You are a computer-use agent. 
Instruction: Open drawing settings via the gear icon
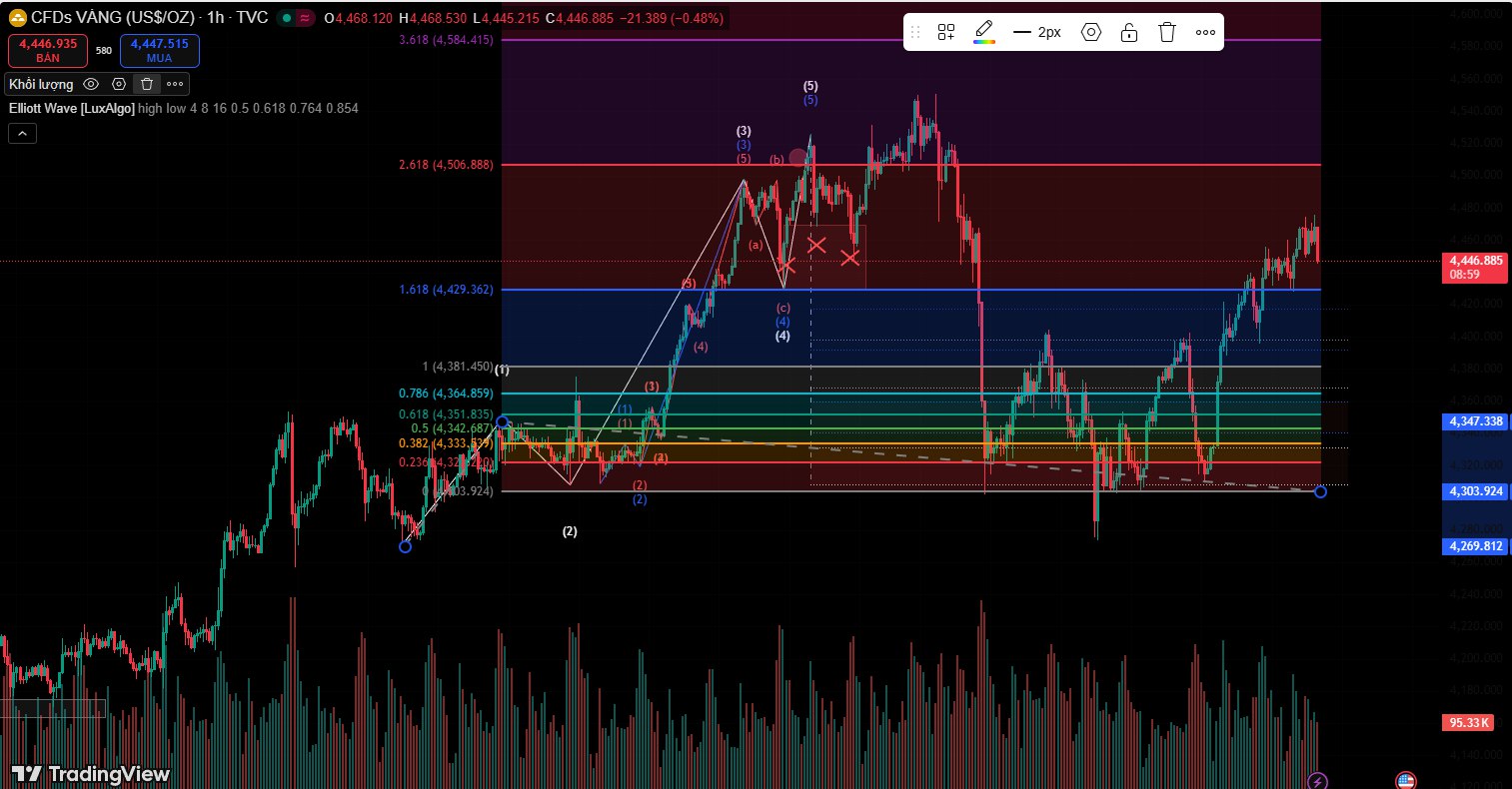pos(1090,31)
